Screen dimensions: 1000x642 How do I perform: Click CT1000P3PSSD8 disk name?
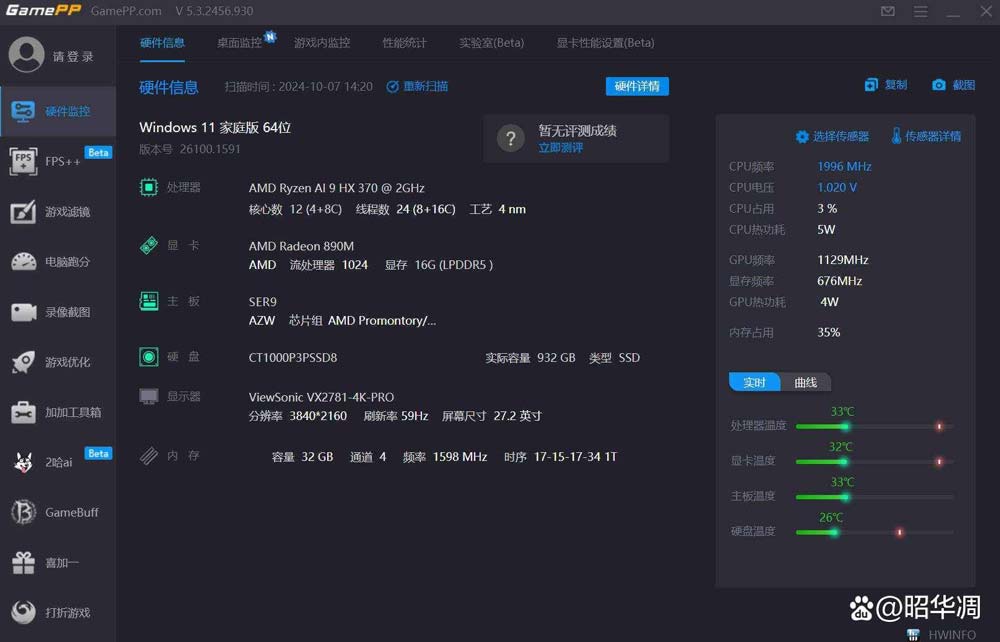click(293, 358)
